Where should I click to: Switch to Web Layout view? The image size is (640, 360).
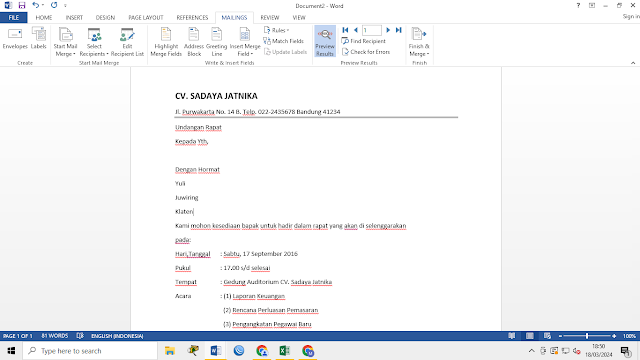click(x=547, y=336)
